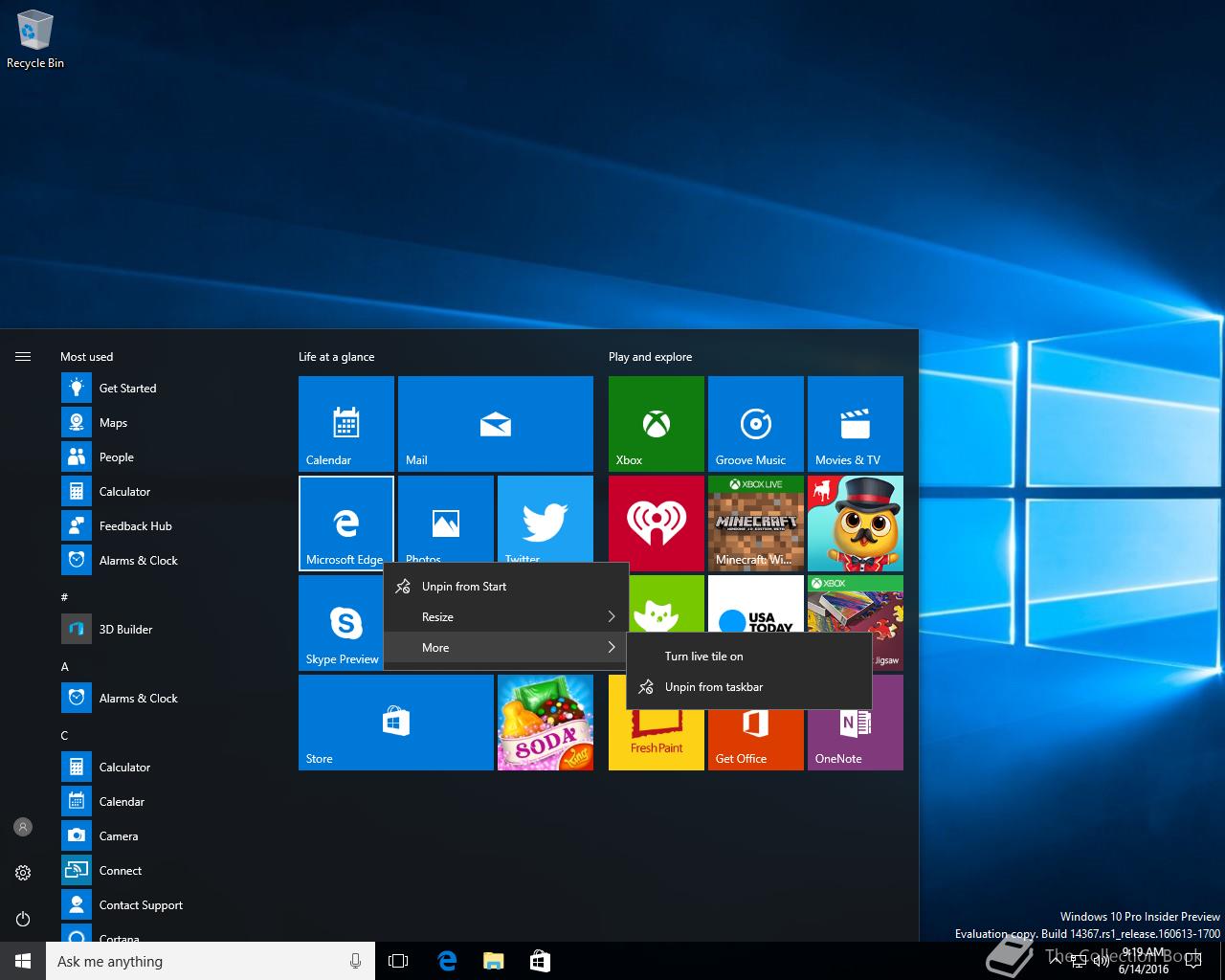Open the top hat bird game tile

point(856,523)
